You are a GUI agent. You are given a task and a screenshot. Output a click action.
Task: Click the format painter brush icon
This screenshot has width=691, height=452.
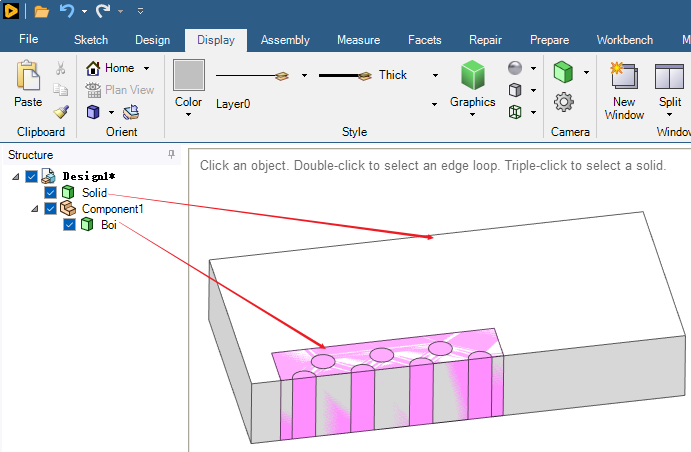(61, 112)
